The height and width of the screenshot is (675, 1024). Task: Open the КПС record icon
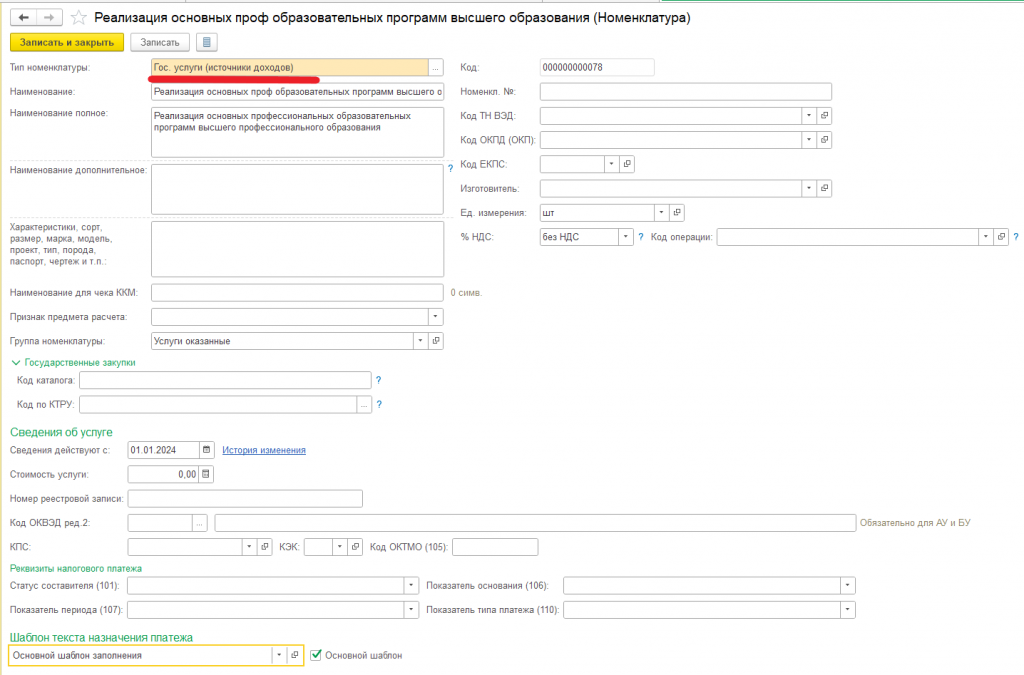pyautogui.click(x=264, y=546)
